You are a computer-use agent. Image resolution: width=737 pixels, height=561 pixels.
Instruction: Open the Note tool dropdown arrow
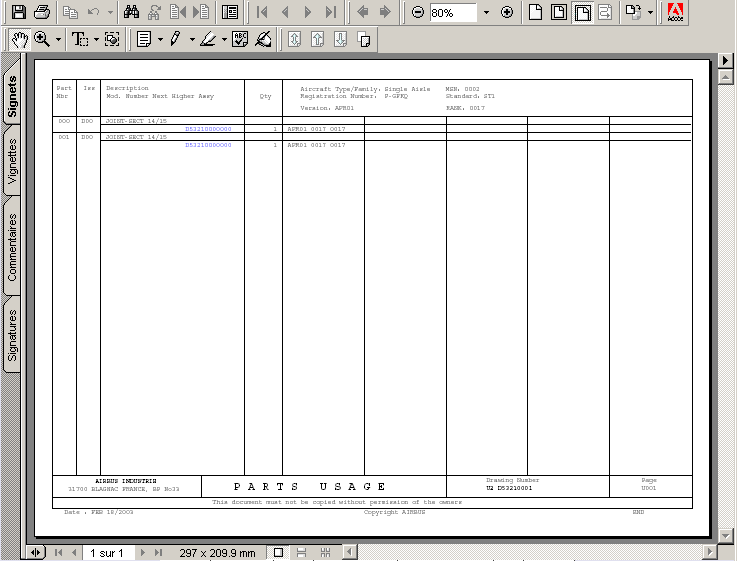(x=160, y=40)
